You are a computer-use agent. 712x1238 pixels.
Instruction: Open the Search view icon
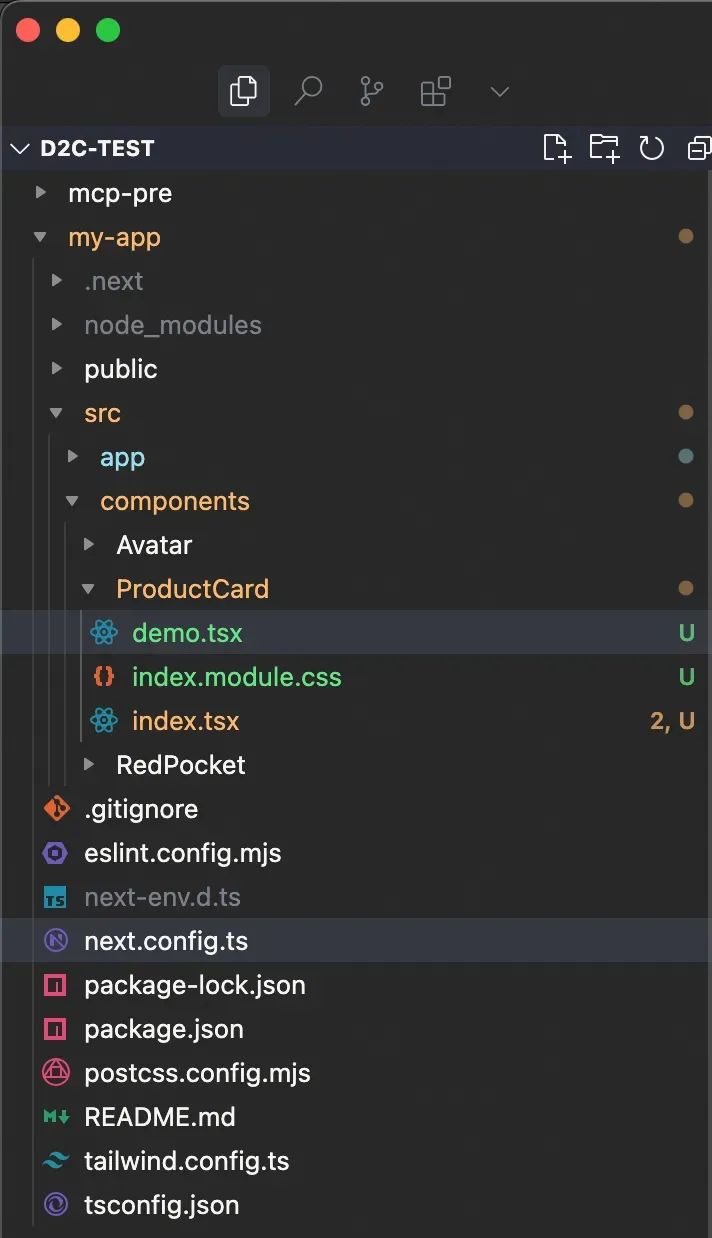[x=308, y=92]
